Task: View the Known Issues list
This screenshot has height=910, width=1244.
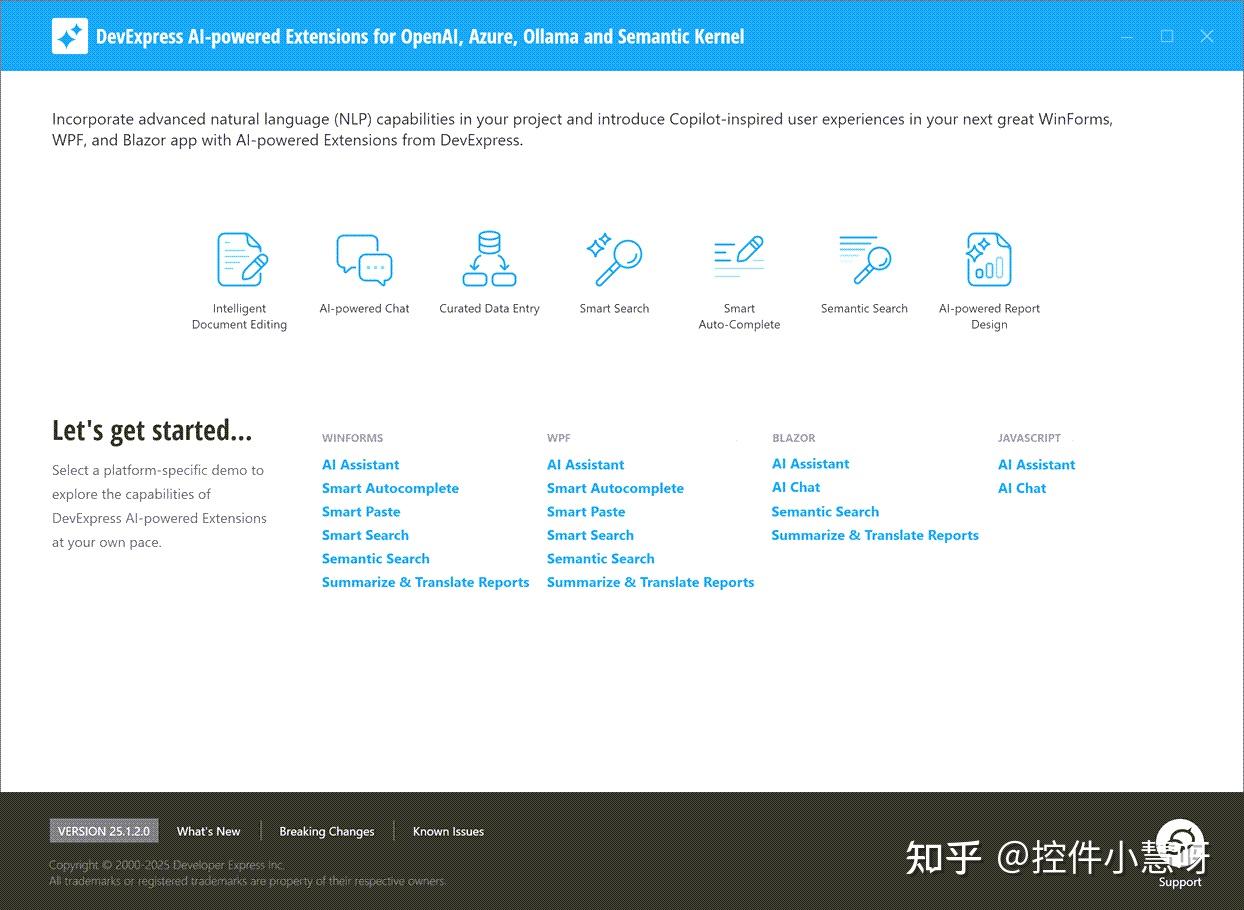Action: point(448,831)
